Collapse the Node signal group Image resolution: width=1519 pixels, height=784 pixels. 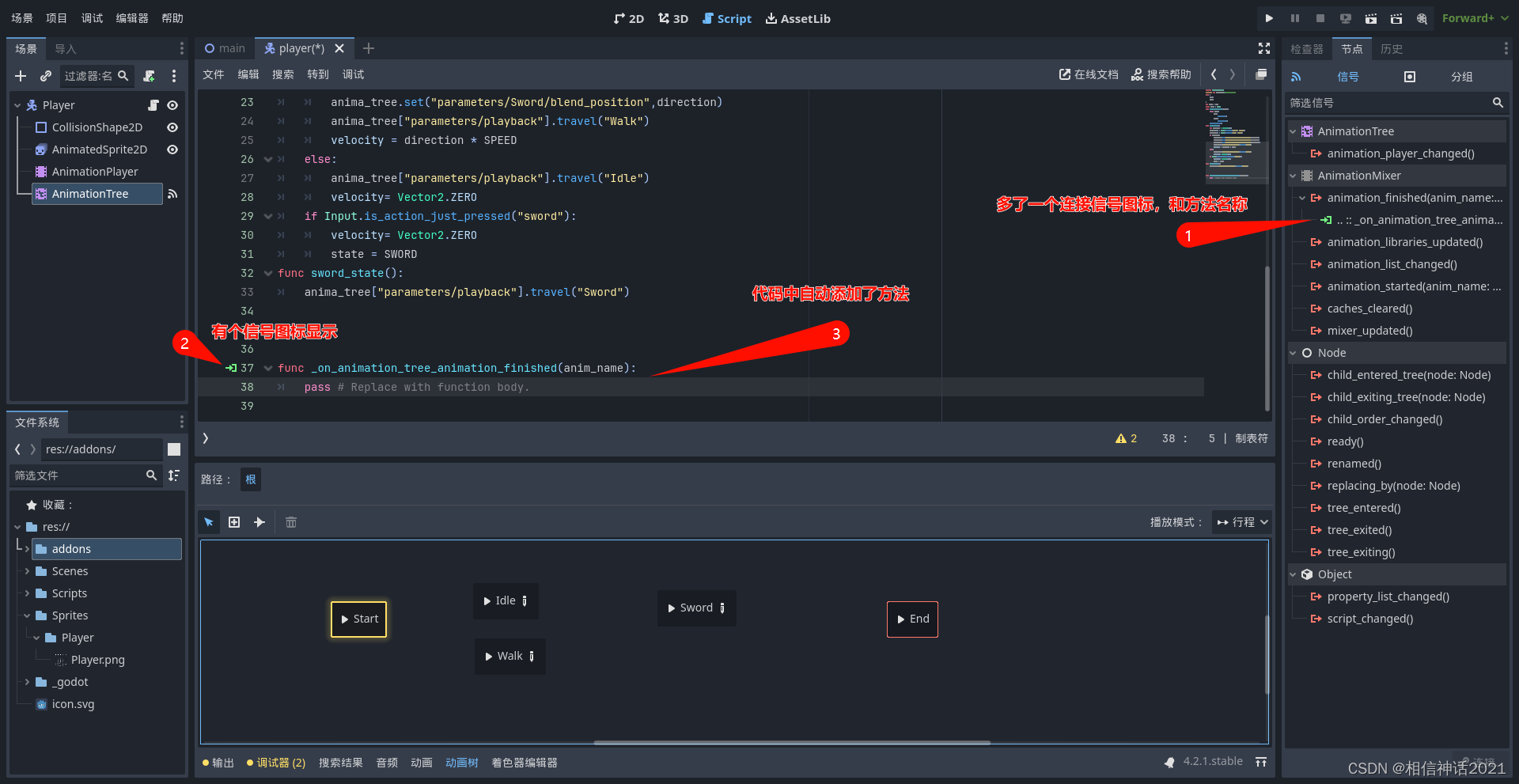(1293, 353)
